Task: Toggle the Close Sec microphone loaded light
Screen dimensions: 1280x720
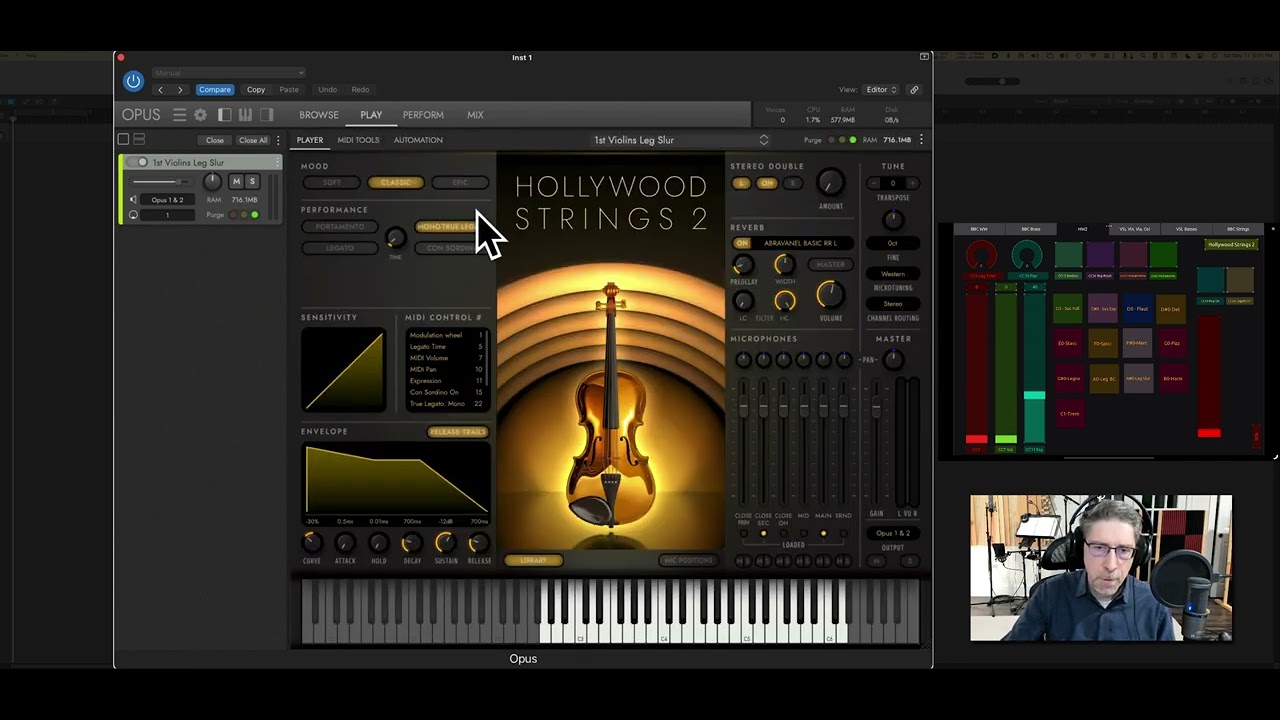Action: (763, 533)
